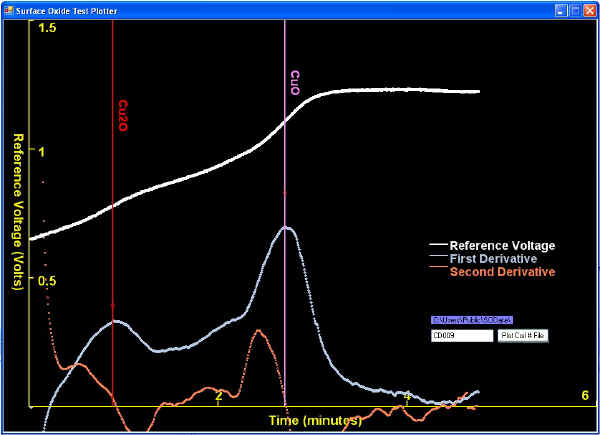Minimize the Surface Oxide Test Plotter window
Screen dimensions: 600x435
point(561,9)
